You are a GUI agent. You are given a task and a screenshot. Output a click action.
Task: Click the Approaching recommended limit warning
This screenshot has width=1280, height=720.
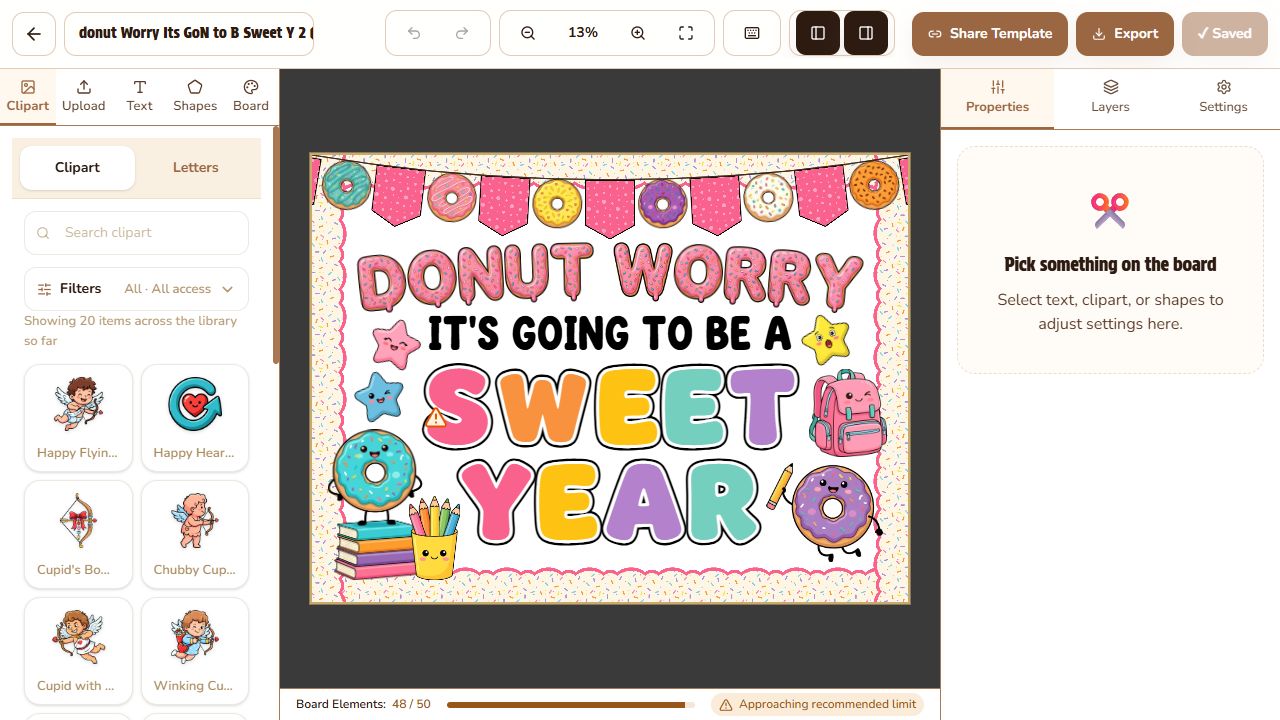817,705
